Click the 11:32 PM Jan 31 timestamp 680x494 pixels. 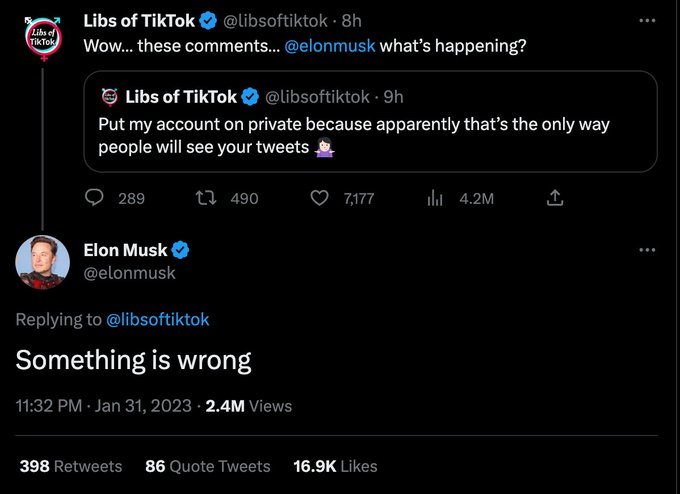[x=104, y=405]
